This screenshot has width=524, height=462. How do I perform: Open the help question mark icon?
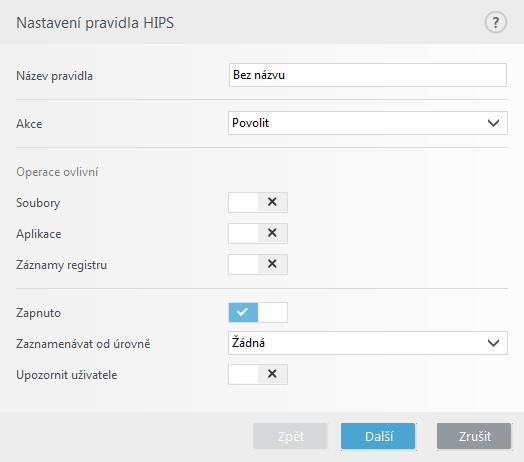[496, 23]
